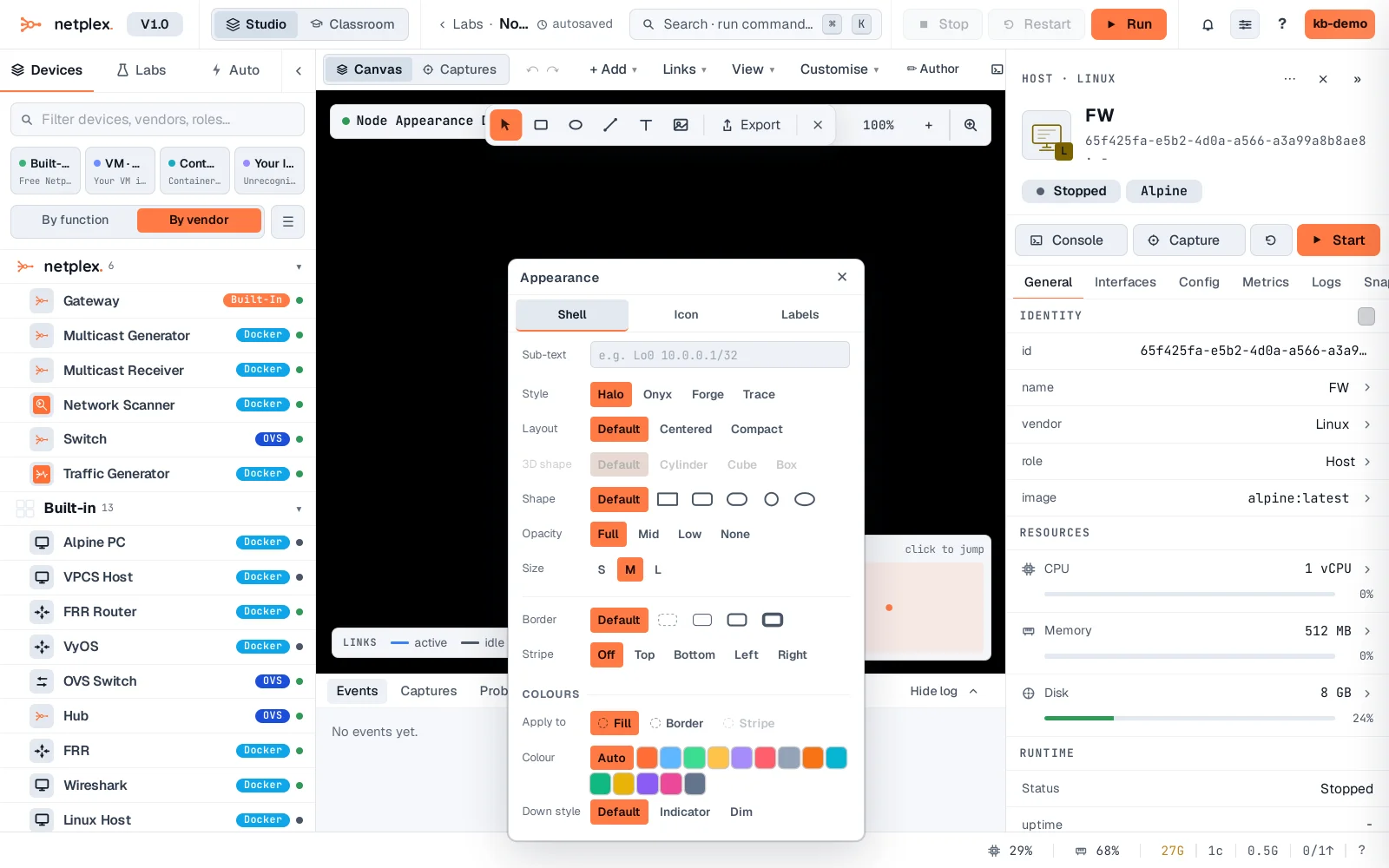Open the Config tab in host panel
The width and height of the screenshot is (1389, 868).
point(1199,282)
